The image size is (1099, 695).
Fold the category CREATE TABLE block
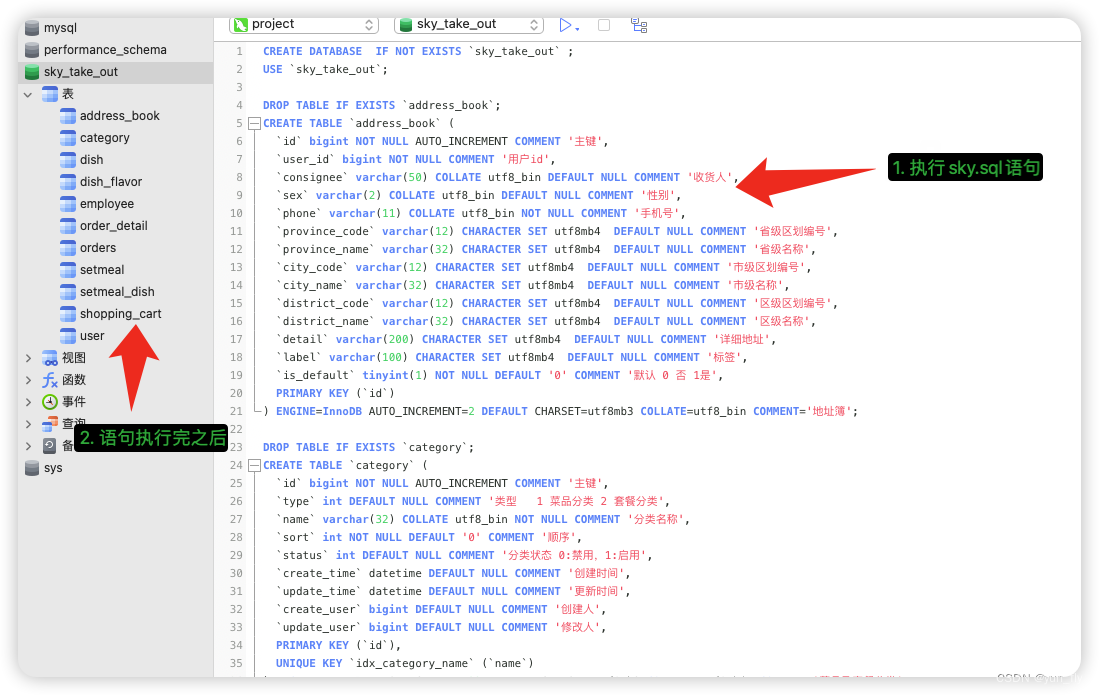click(x=254, y=465)
